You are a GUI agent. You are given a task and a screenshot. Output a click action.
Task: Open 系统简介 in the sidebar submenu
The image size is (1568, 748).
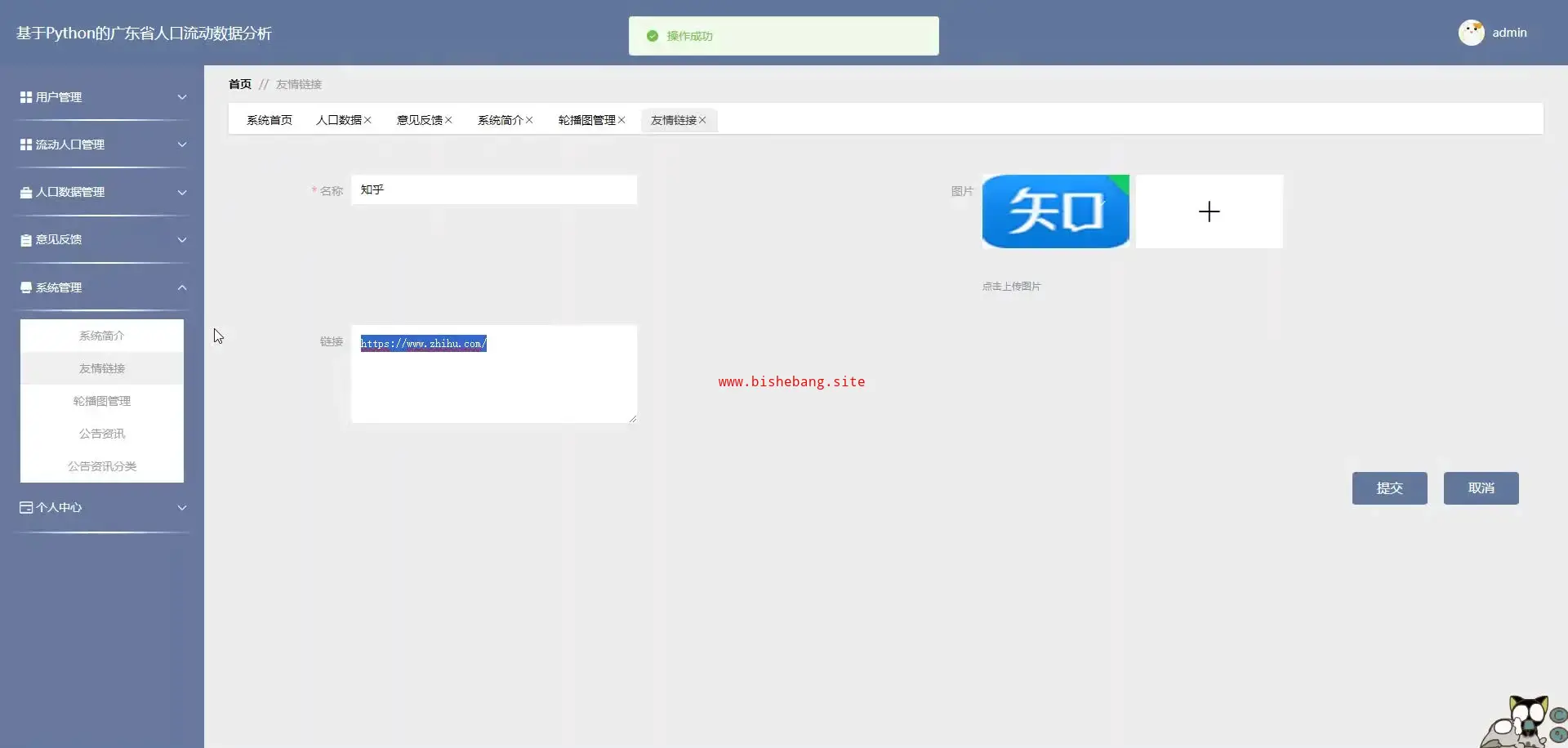click(x=102, y=336)
